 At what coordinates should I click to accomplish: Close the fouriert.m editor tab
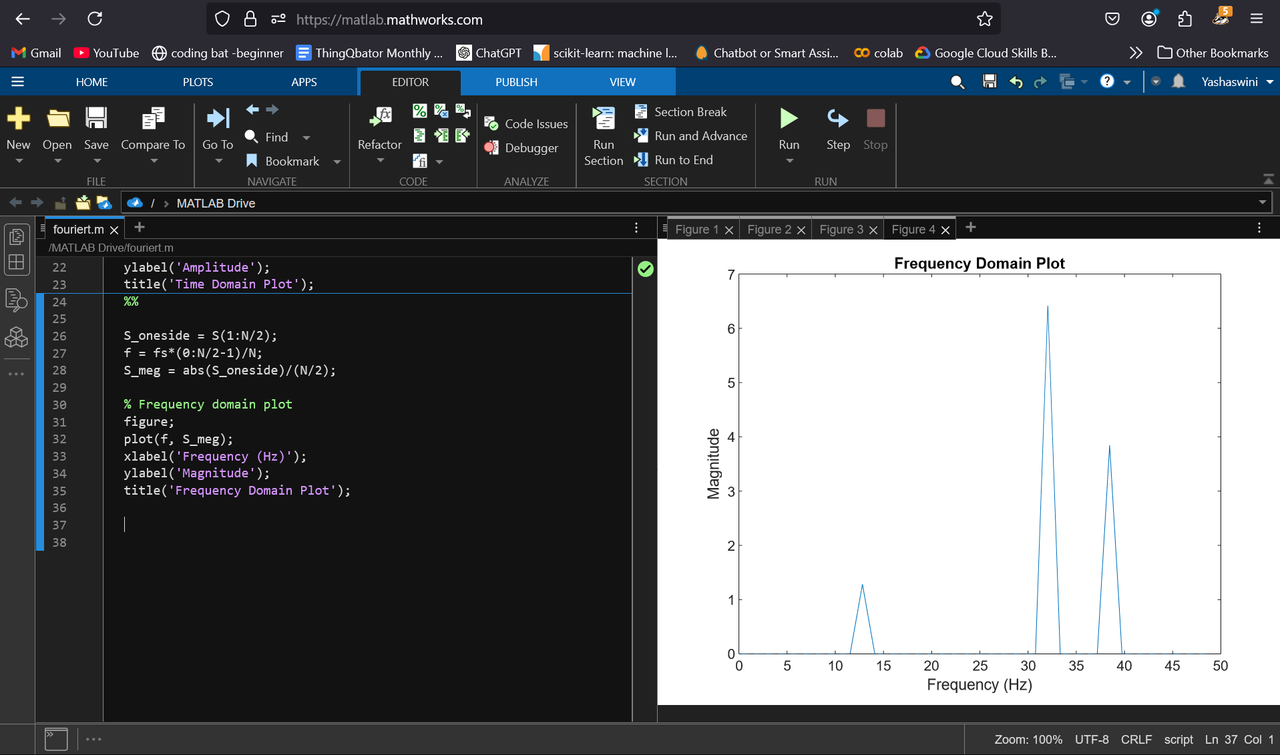tap(114, 230)
